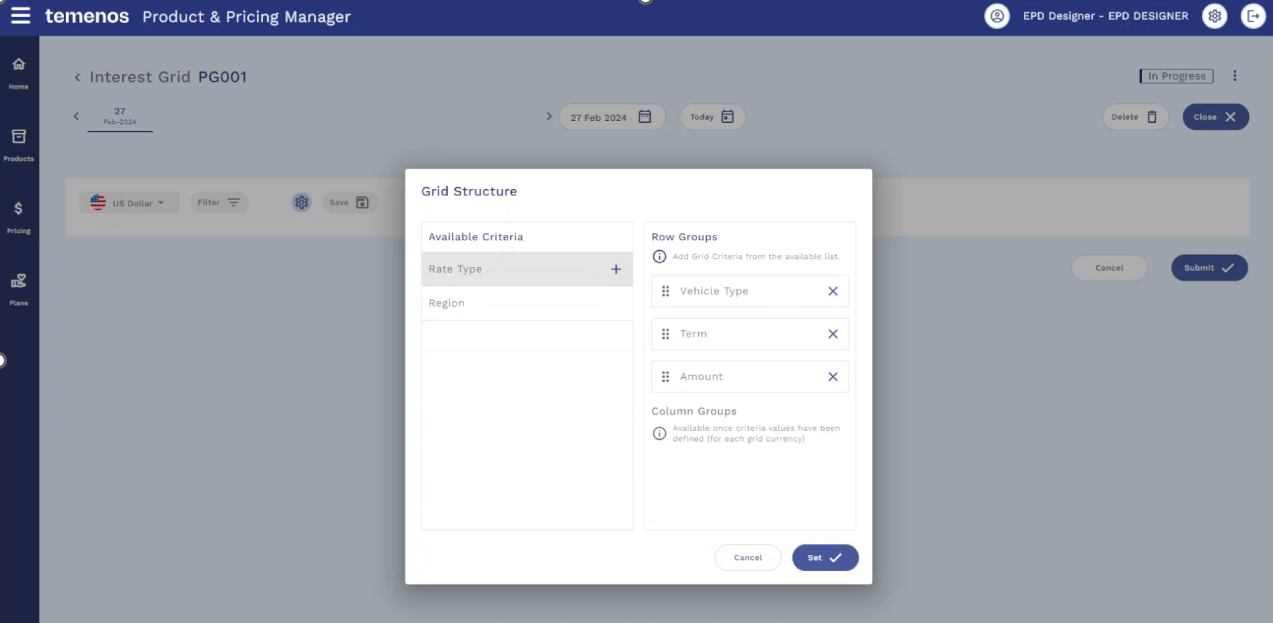This screenshot has height=623, width=1273.
Task: Click the logout icon in header
Action: click(x=1253, y=16)
